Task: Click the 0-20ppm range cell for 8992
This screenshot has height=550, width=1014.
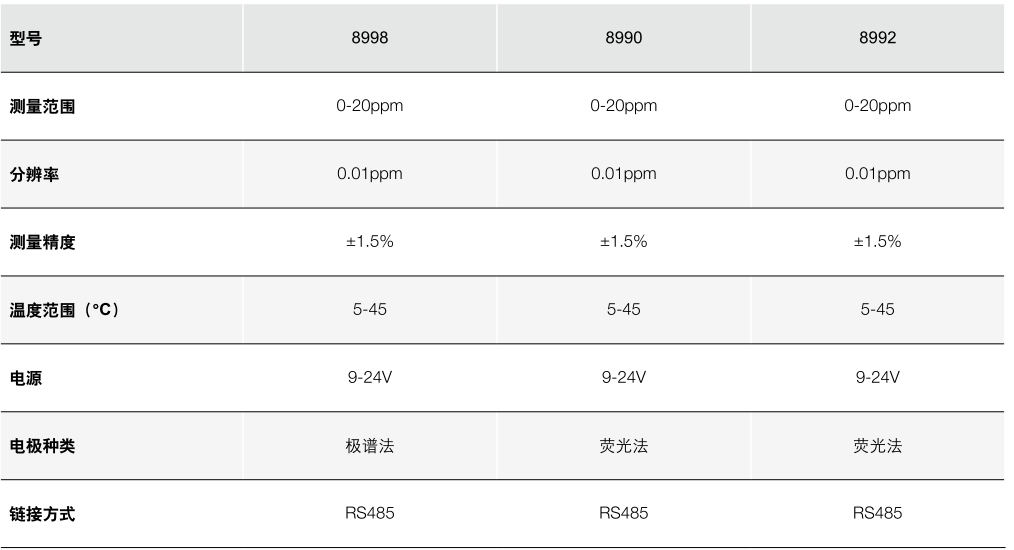Action: [x=877, y=106]
